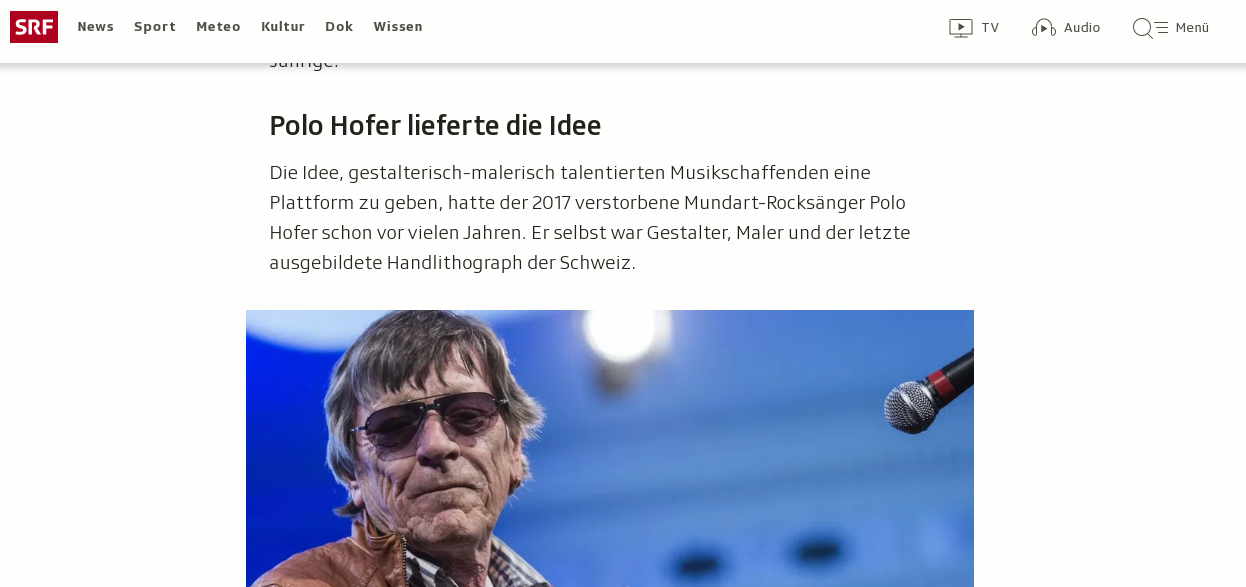Click the Audio headphones play icon
The image size is (1246, 587).
[x=1044, y=28]
